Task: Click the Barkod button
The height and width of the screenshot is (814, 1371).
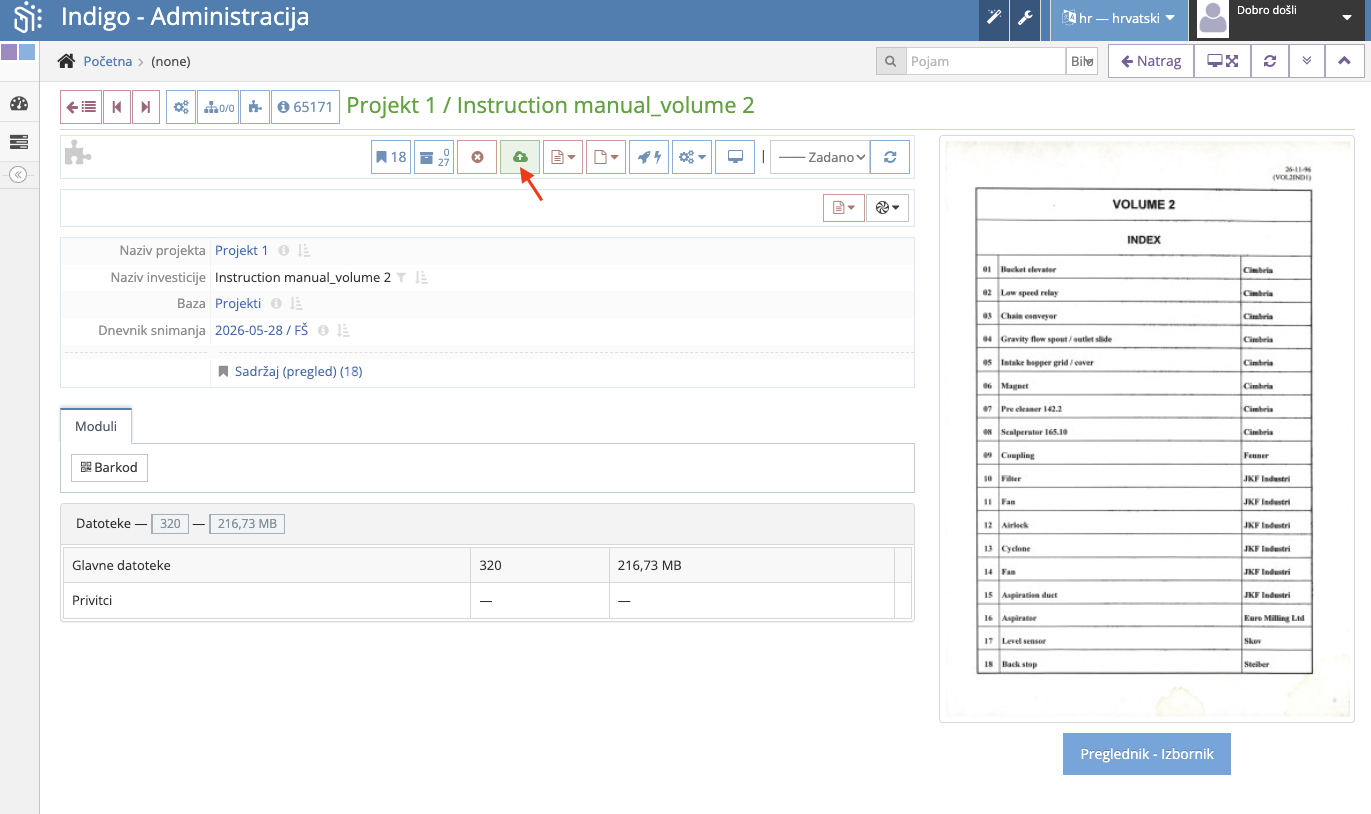Action: (x=109, y=467)
